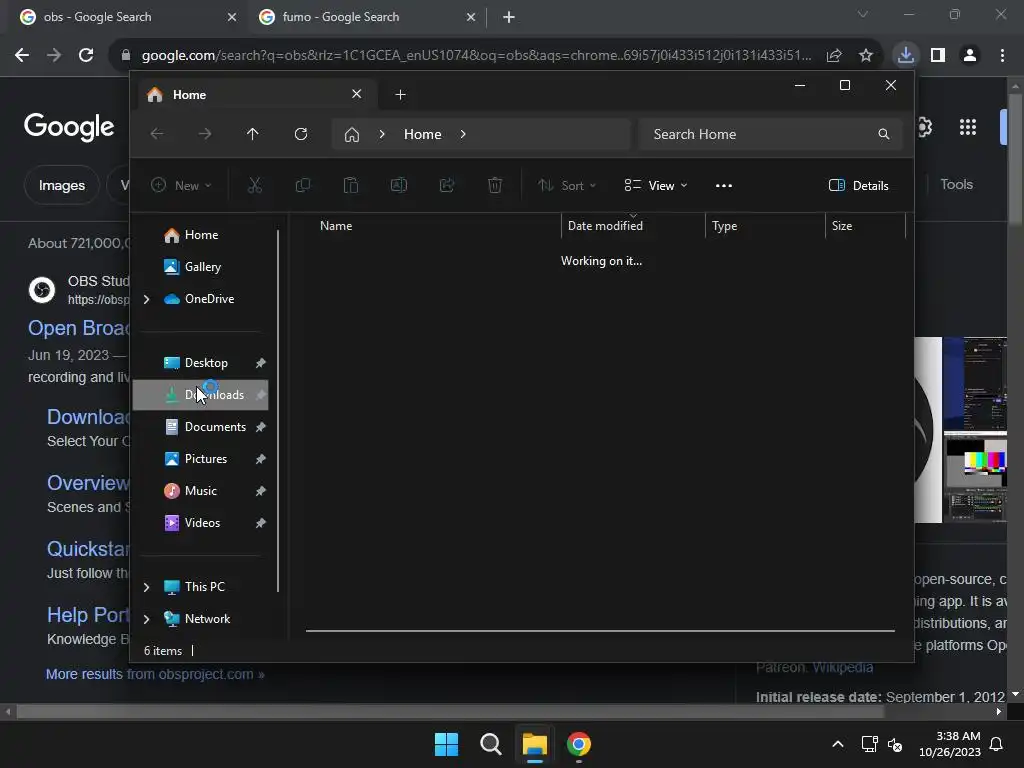Click the home icon in address bar
The image size is (1024, 768).
[x=352, y=135]
